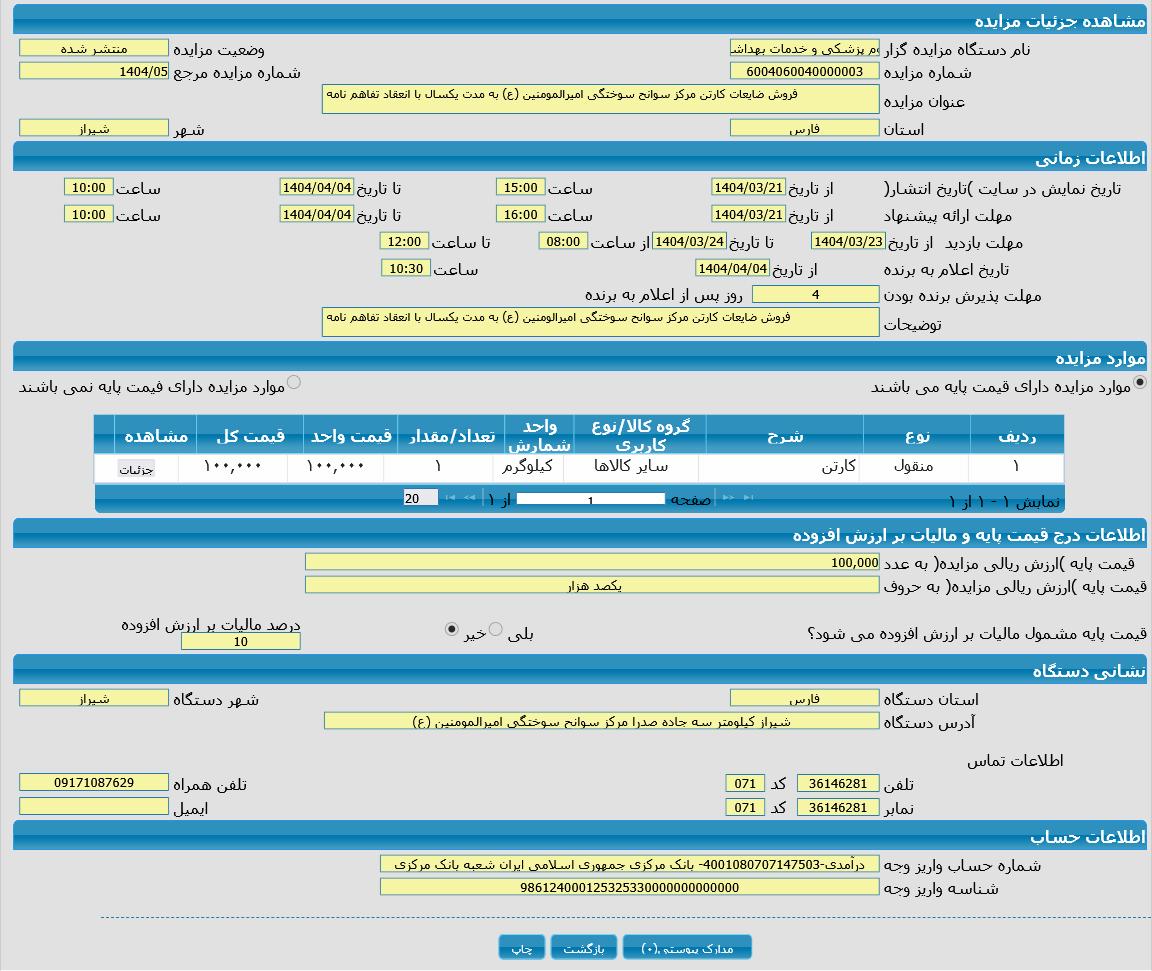Image resolution: width=1152 pixels, height=971 pixels.
Task: Click the first page pagination icon
Action: coord(450,497)
